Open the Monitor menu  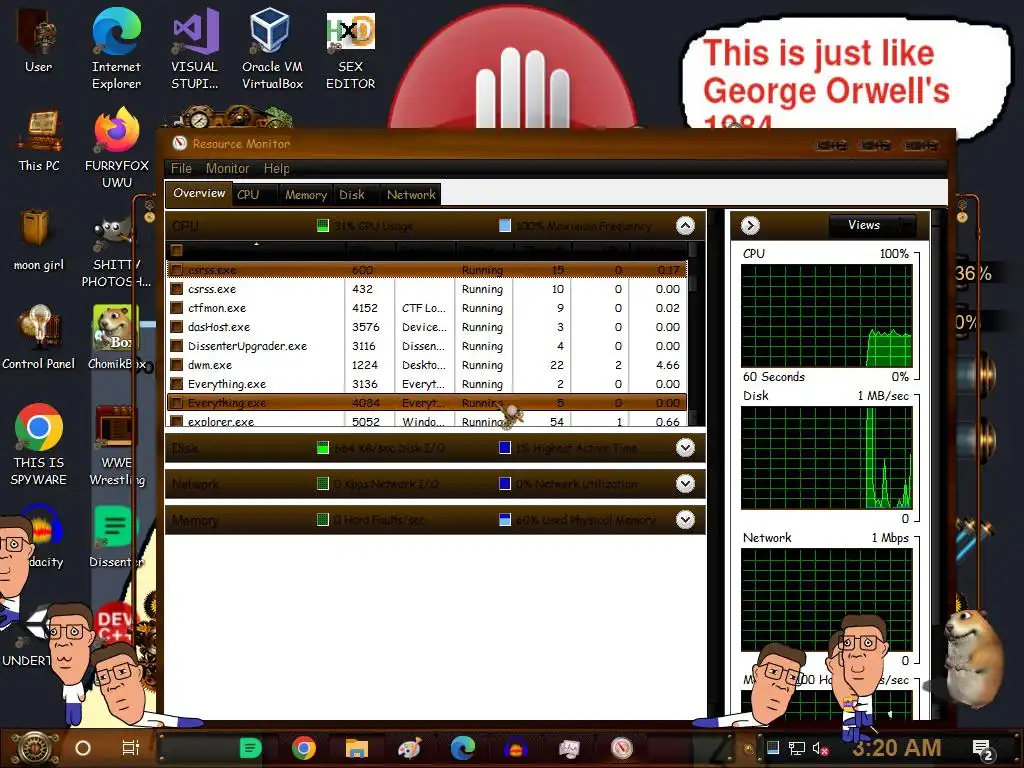click(227, 168)
